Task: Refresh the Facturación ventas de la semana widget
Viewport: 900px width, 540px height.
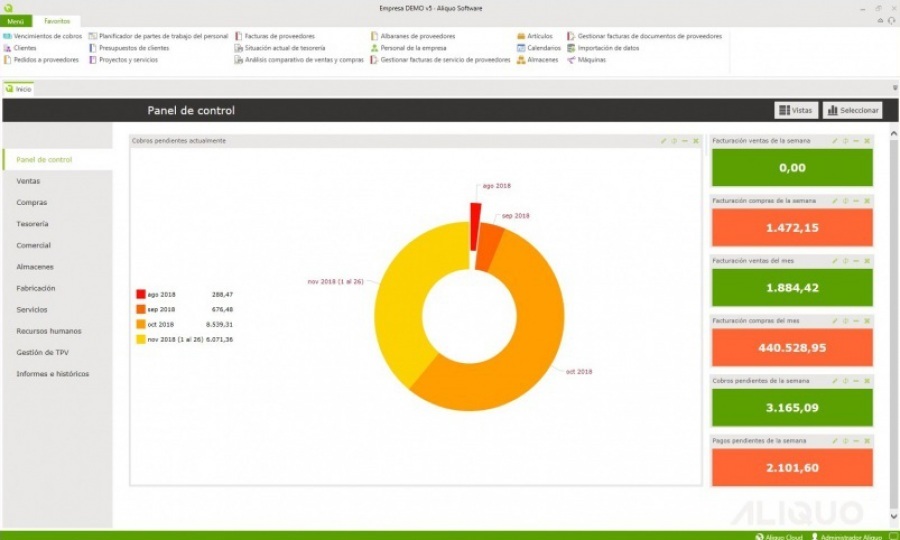Action: point(844,141)
